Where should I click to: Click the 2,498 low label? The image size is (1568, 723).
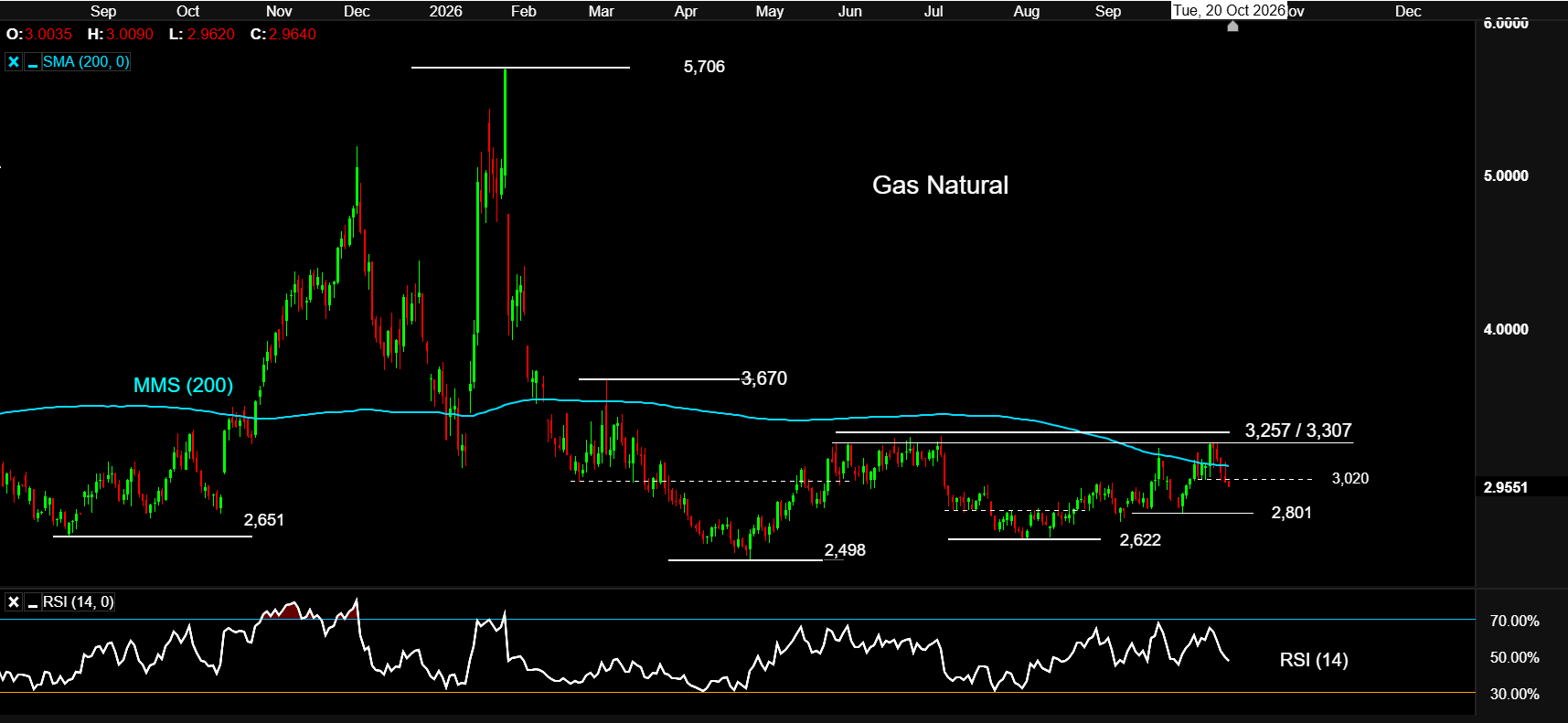[x=845, y=550]
